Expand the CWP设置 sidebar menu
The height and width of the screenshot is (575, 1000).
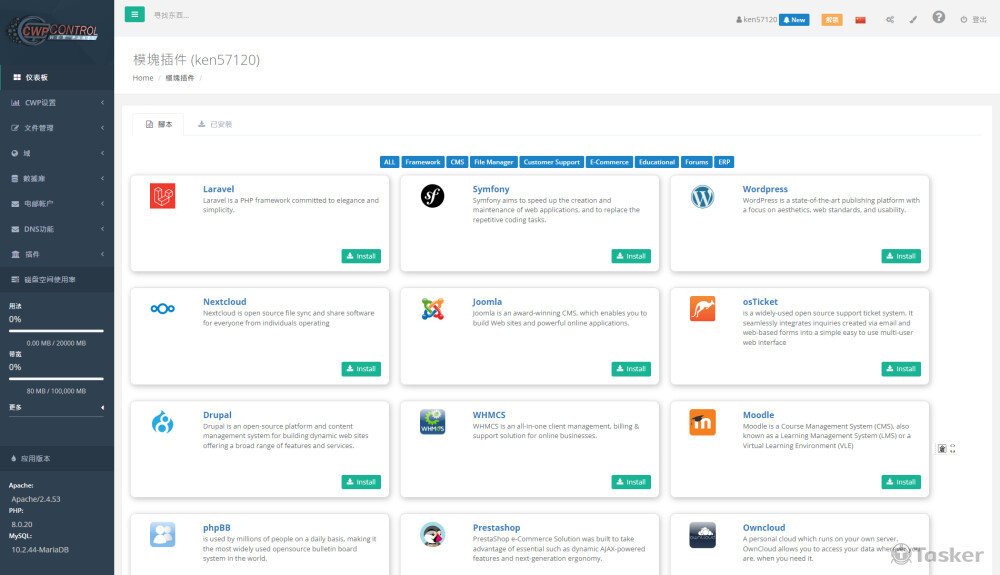point(57,102)
